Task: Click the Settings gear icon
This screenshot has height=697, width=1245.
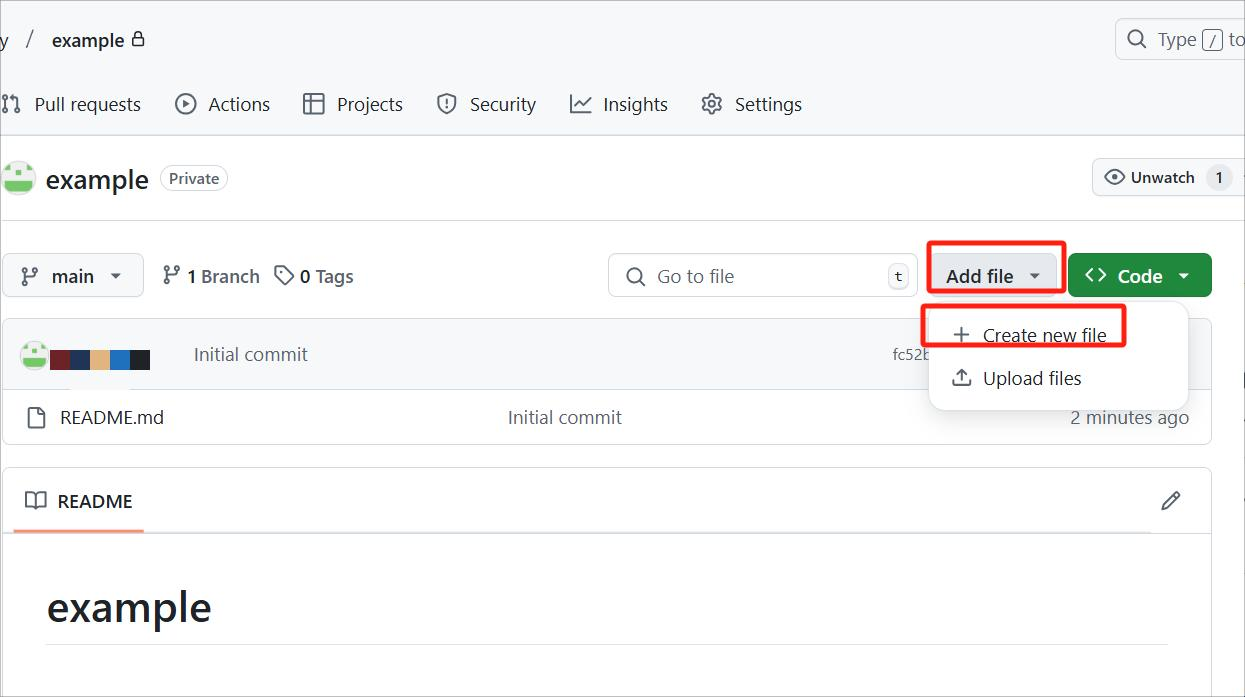Action: pyautogui.click(x=712, y=104)
